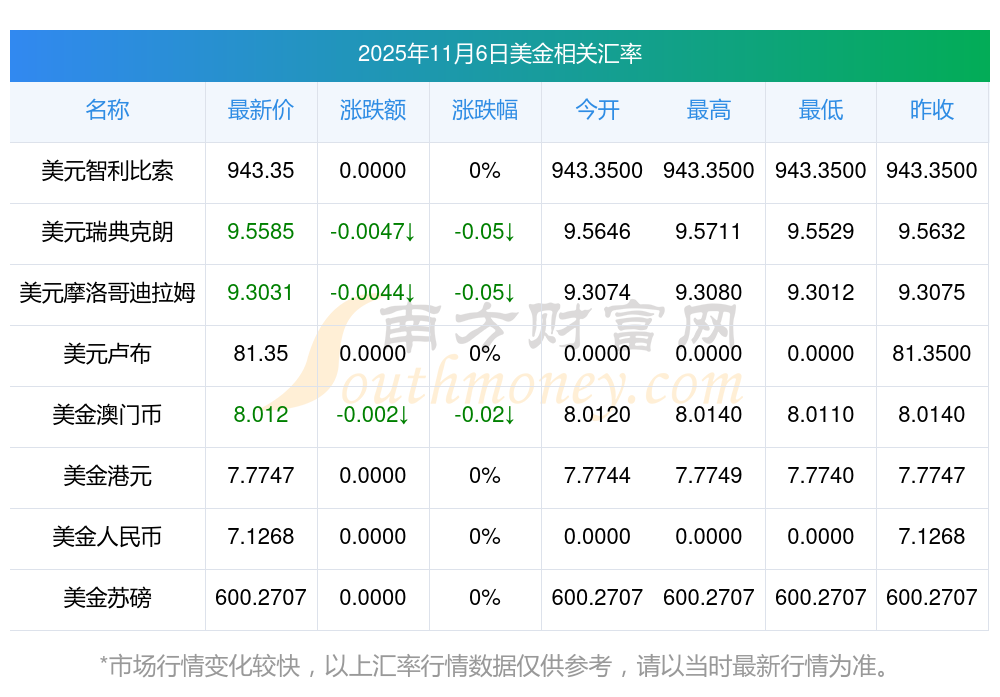Select the 昨收 column header
The image size is (1000, 697).
pyautogui.click(x=932, y=110)
